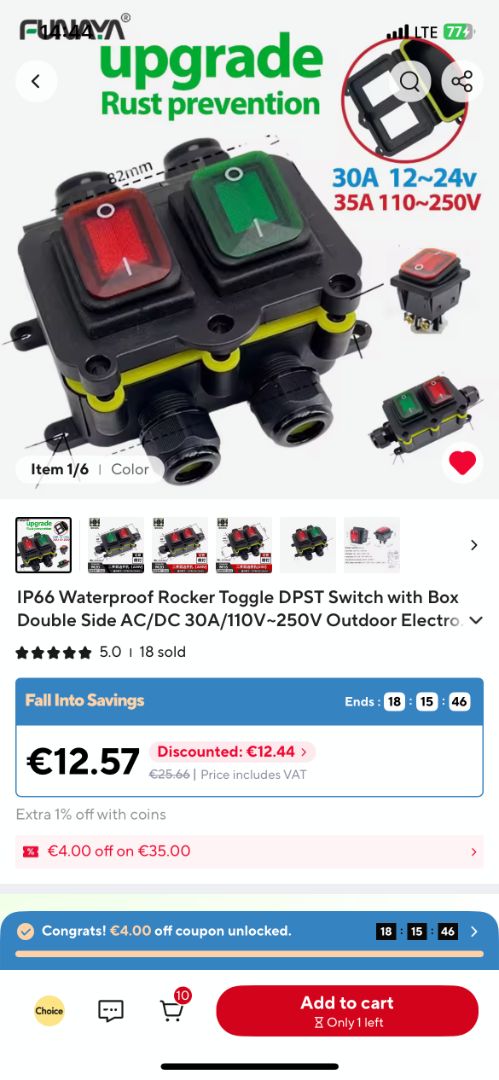Image resolution: width=499 pixels, height=1080 pixels.
Task: Select the sixth thumbnail with specs
Action: click(x=372, y=545)
